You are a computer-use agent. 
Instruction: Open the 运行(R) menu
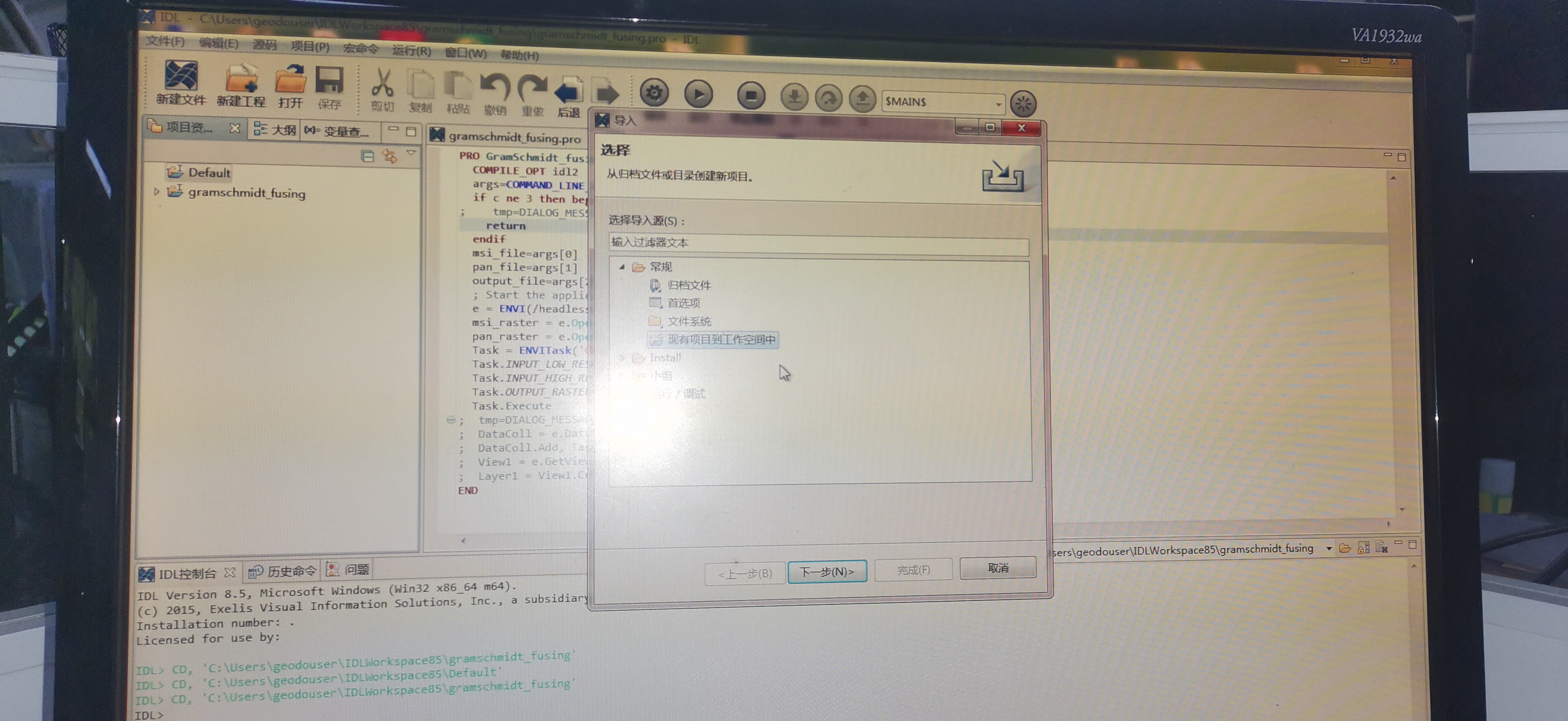412,51
